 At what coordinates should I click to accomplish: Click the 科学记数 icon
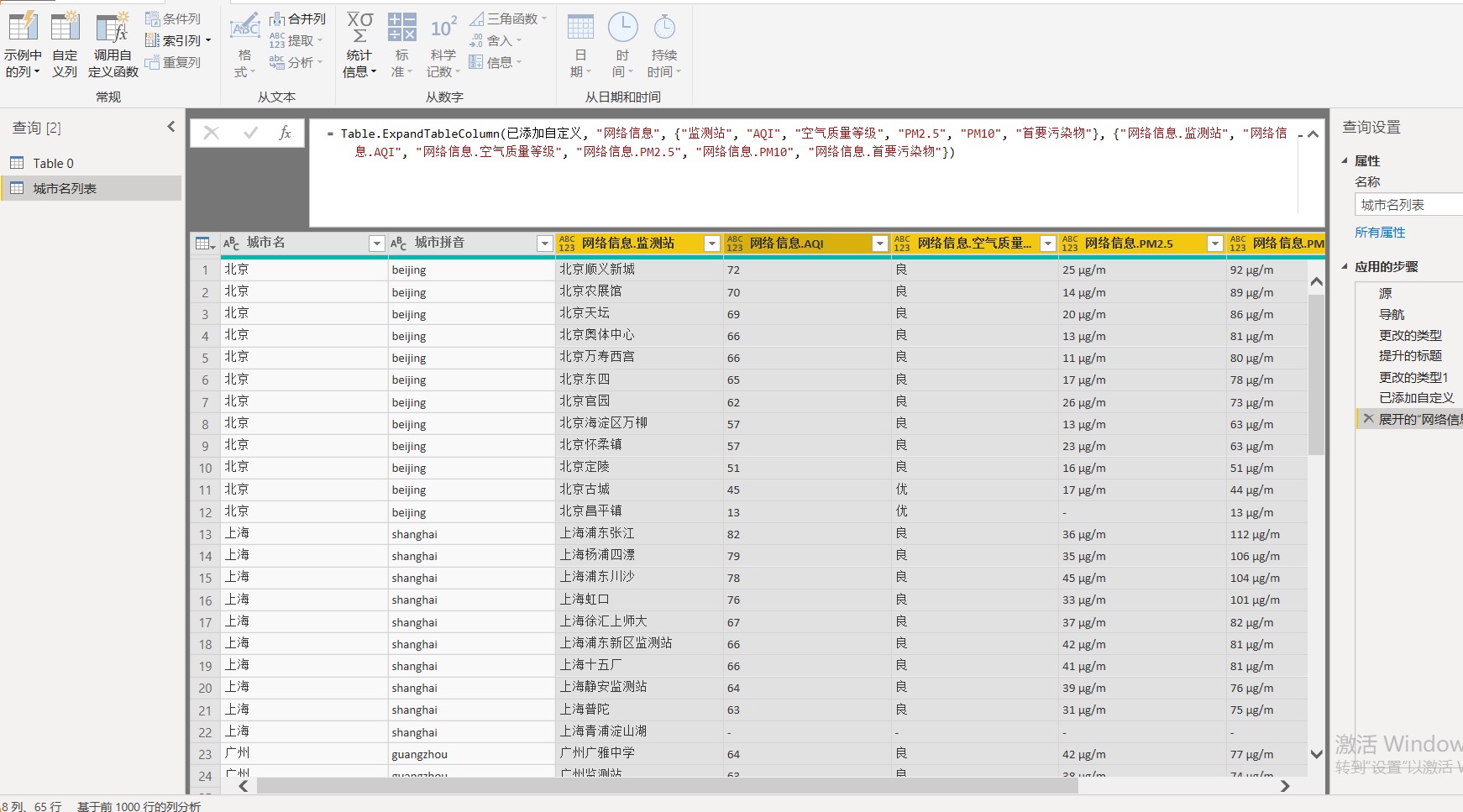coord(443,28)
